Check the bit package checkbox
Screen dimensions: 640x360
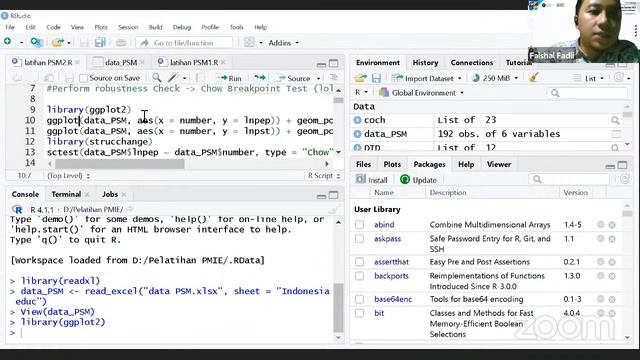[x=359, y=313]
